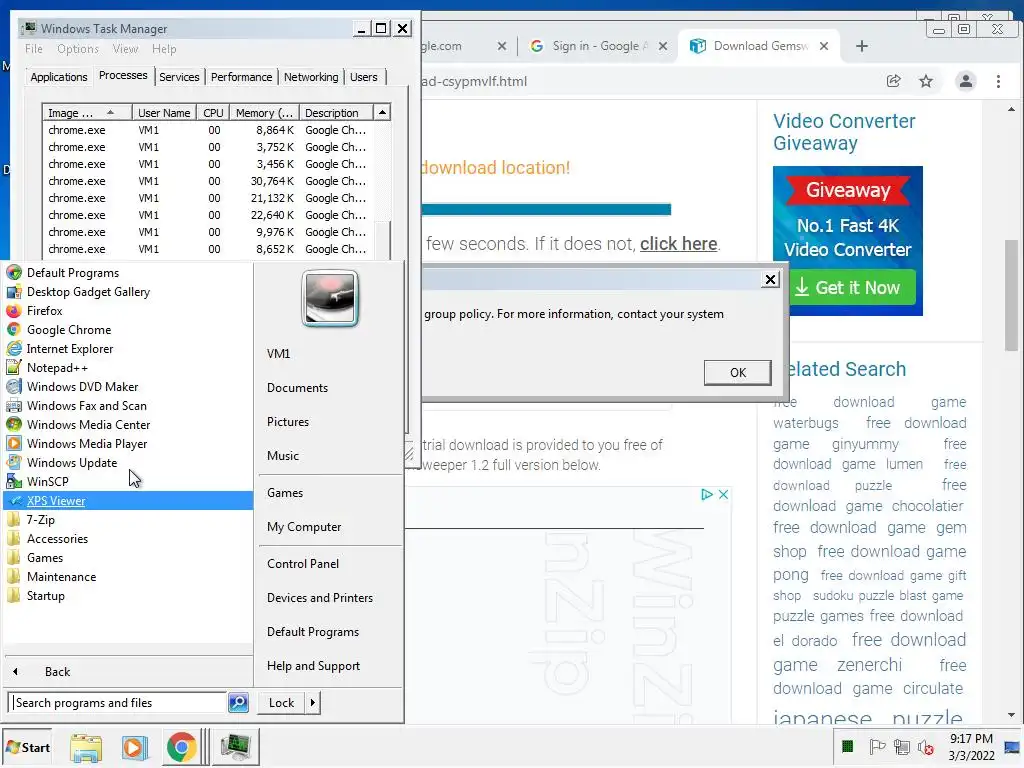
Task: Click the clock showing 9:17 PM
Action: [971, 739]
